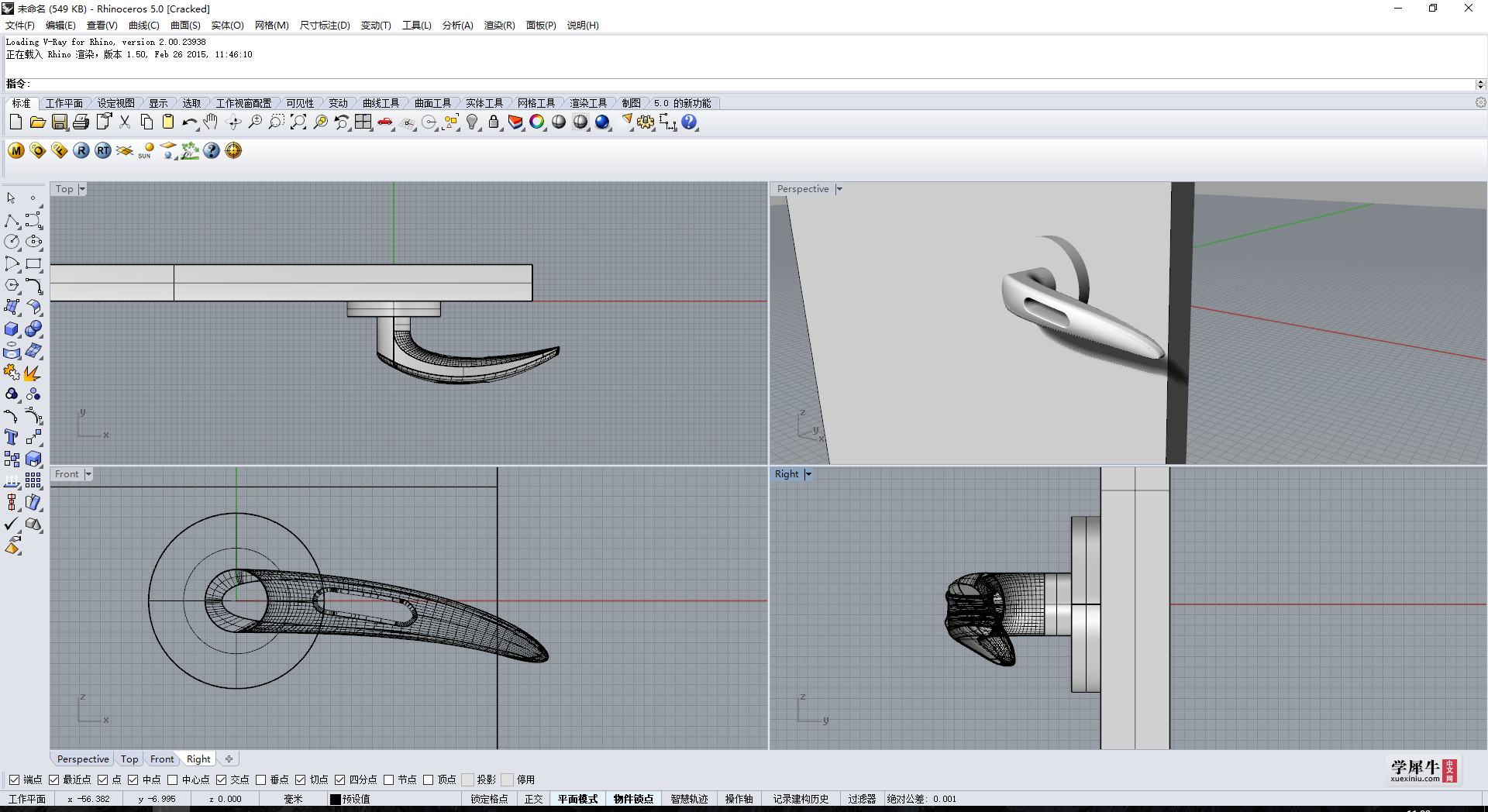This screenshot has width=1488, height=812.
Task: Click the red car shading icon
Action: [385, 122]
